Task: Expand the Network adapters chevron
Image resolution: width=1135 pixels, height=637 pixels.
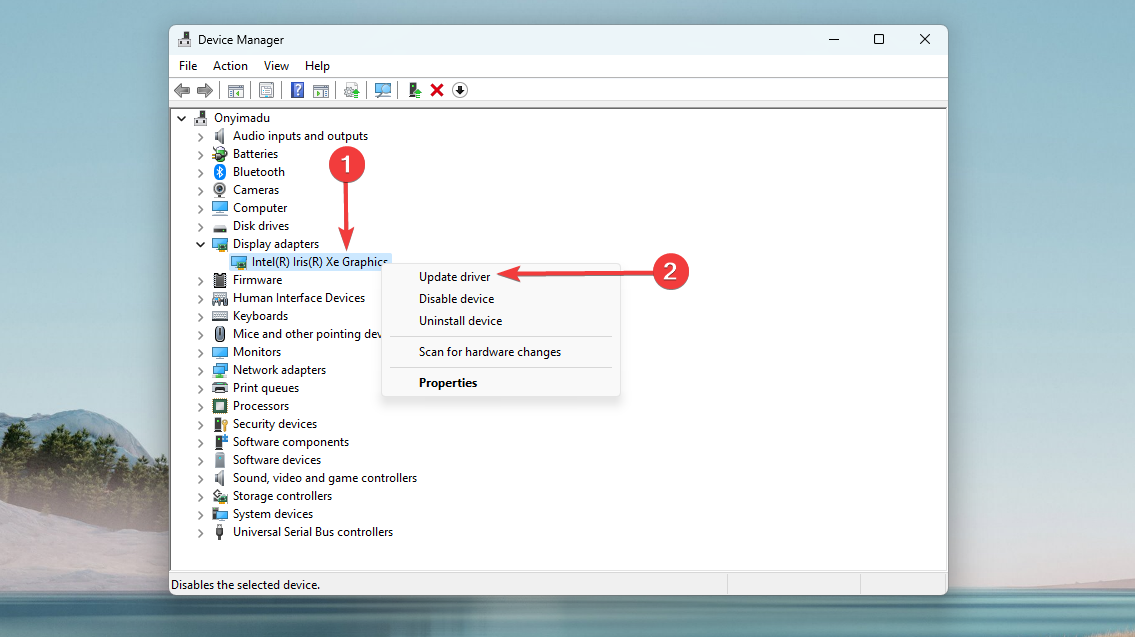Action: [x=201, y=371]
